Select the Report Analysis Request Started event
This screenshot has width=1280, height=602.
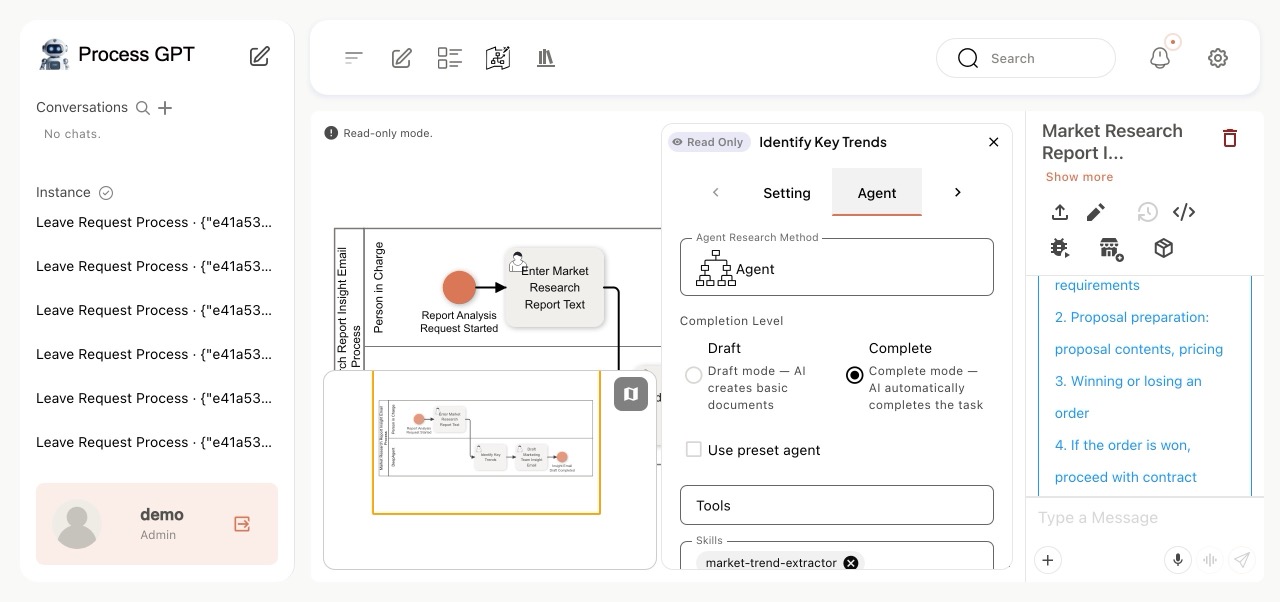click(459, 287)
